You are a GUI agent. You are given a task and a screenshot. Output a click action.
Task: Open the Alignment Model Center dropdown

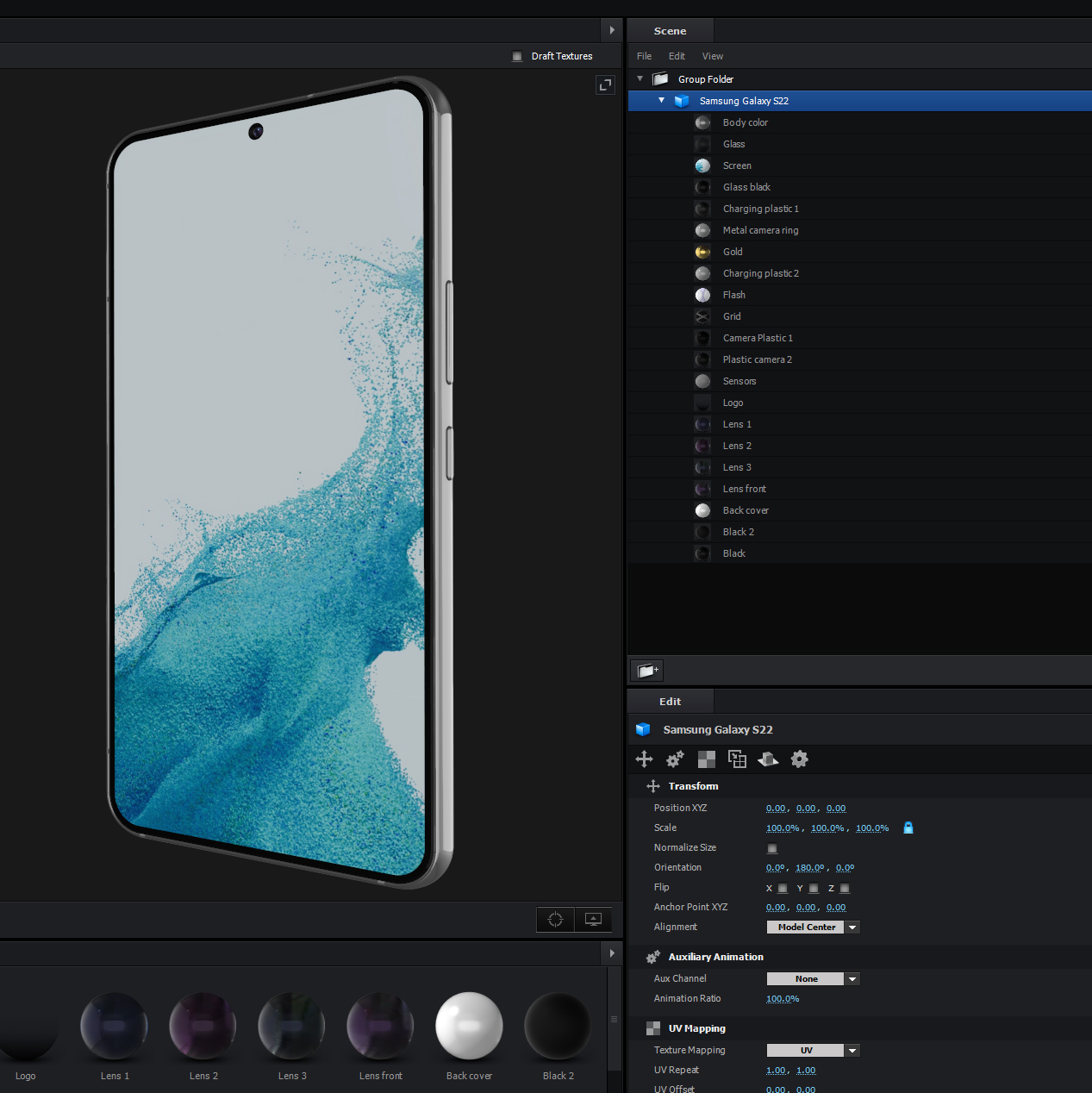tap(814, 927)
